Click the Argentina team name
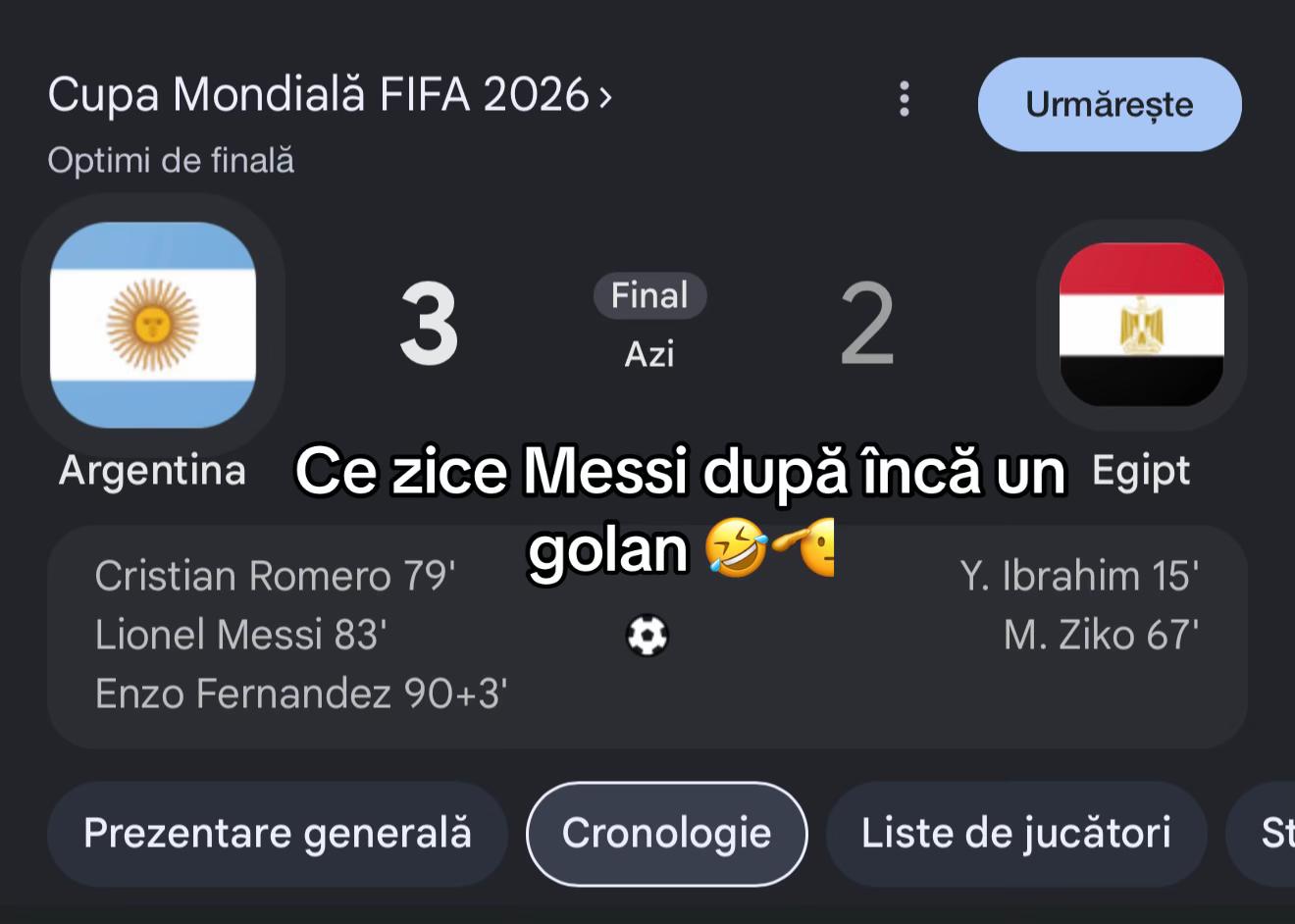 click(152, 470)
